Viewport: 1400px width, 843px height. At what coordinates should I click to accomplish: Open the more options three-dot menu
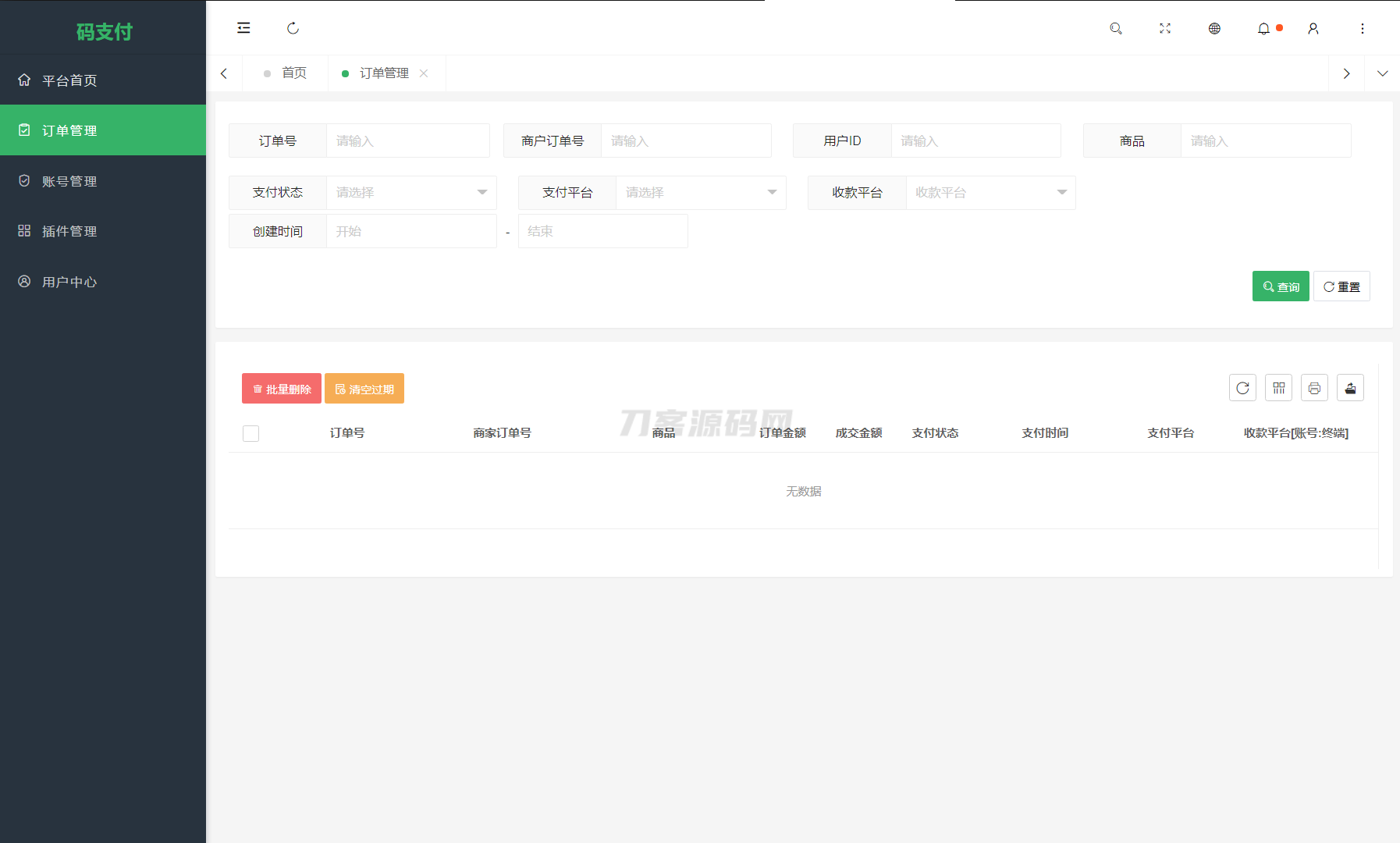click(1363, 28)
